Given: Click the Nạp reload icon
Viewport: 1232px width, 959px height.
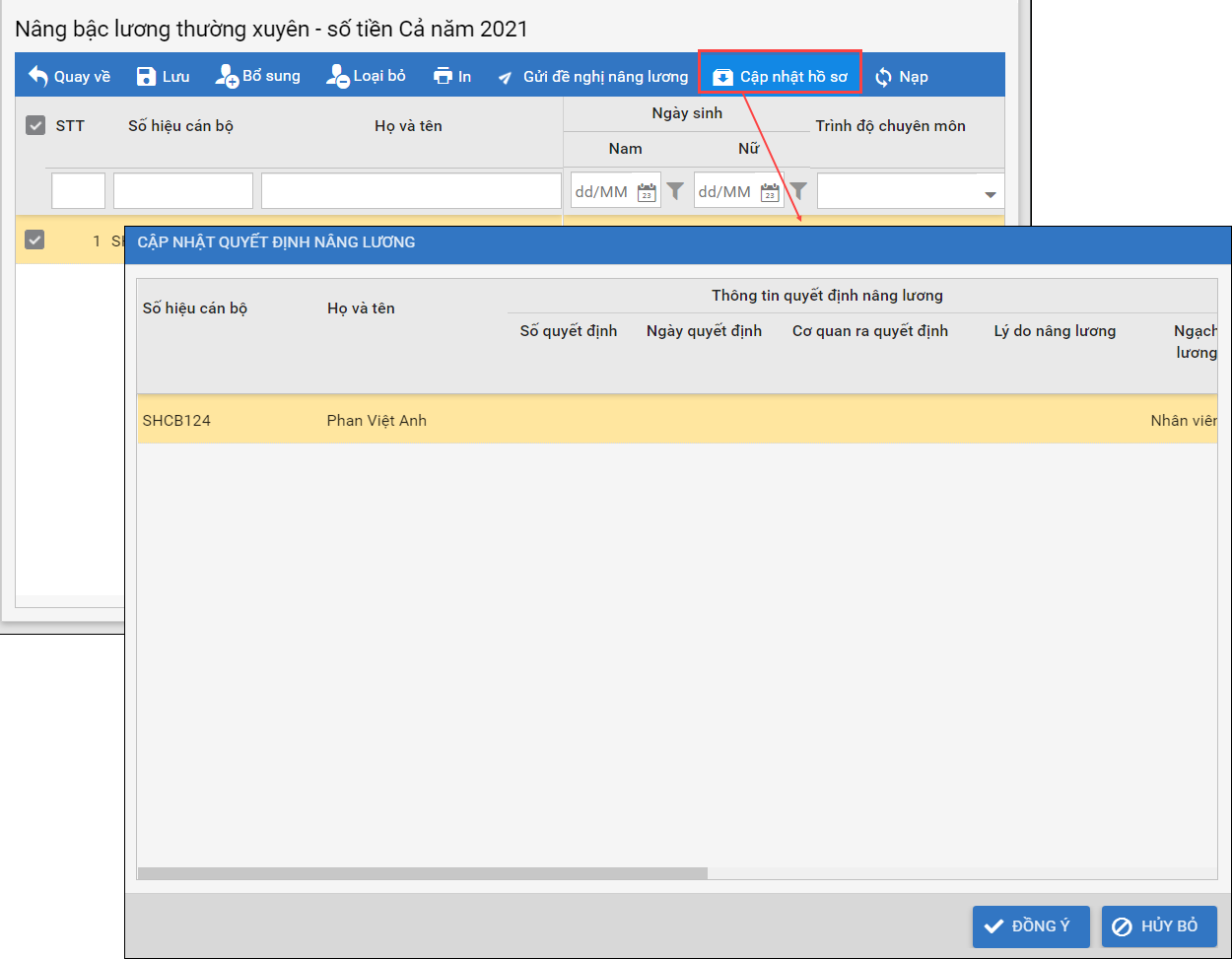Looking at the screenshot, I should coord(884,77).
